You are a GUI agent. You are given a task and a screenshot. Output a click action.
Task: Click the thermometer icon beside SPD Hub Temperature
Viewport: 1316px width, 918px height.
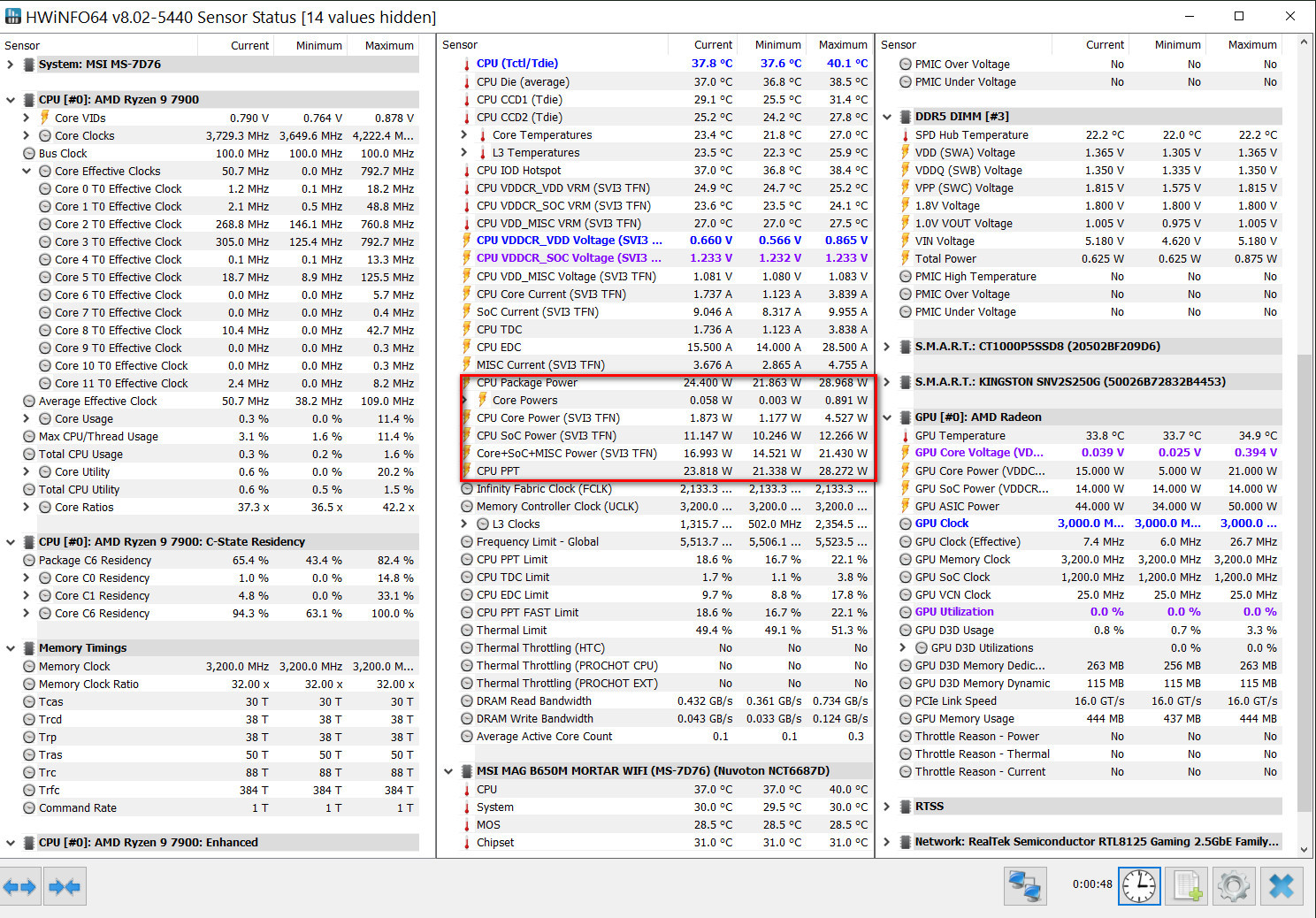coord(906,135)
